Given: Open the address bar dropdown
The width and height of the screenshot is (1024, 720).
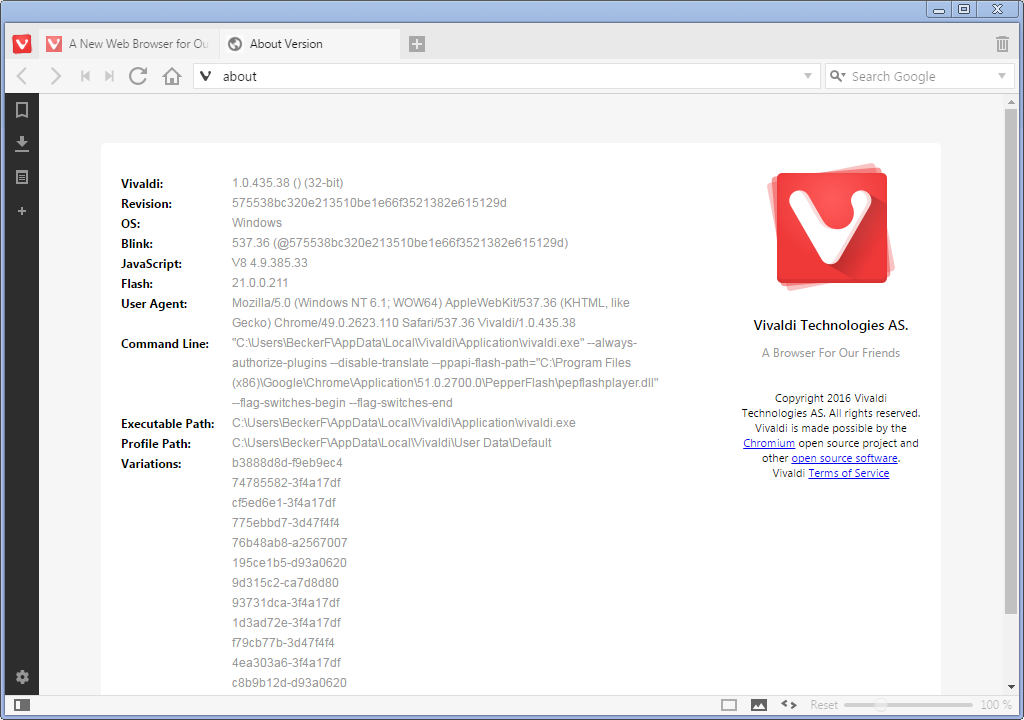Looking at the screenshot, I should pyautogui.click(x=806, y=75).
